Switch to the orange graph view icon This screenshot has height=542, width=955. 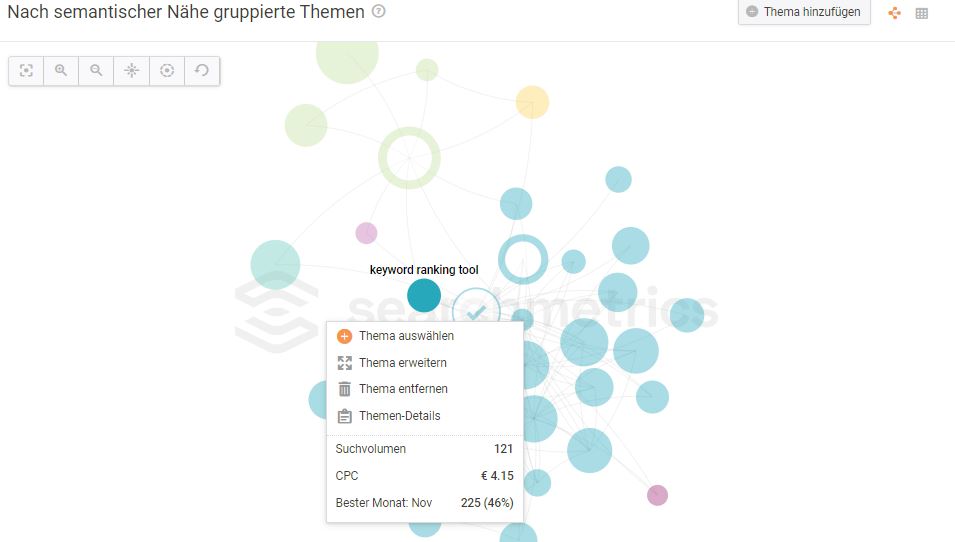coord(894,13)
